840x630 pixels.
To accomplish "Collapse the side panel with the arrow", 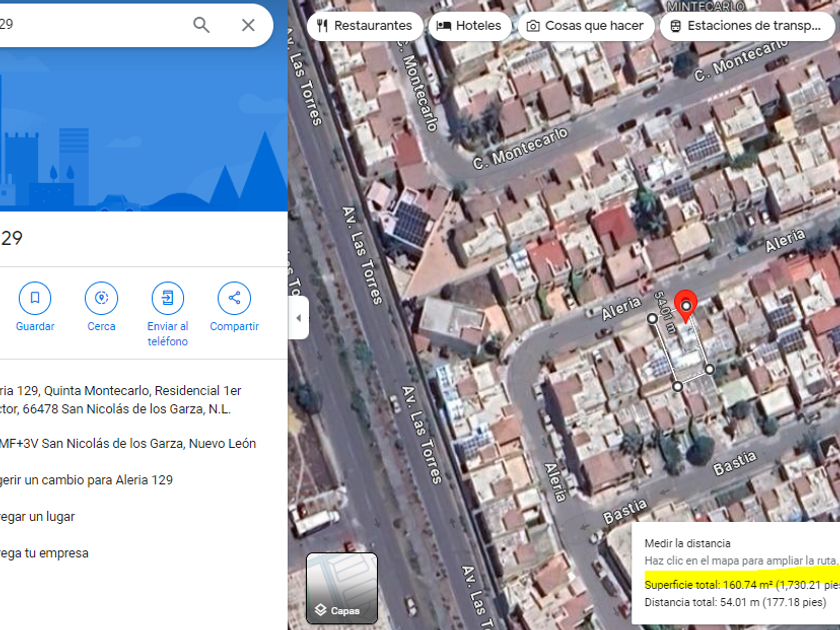I will pos(298,318).
